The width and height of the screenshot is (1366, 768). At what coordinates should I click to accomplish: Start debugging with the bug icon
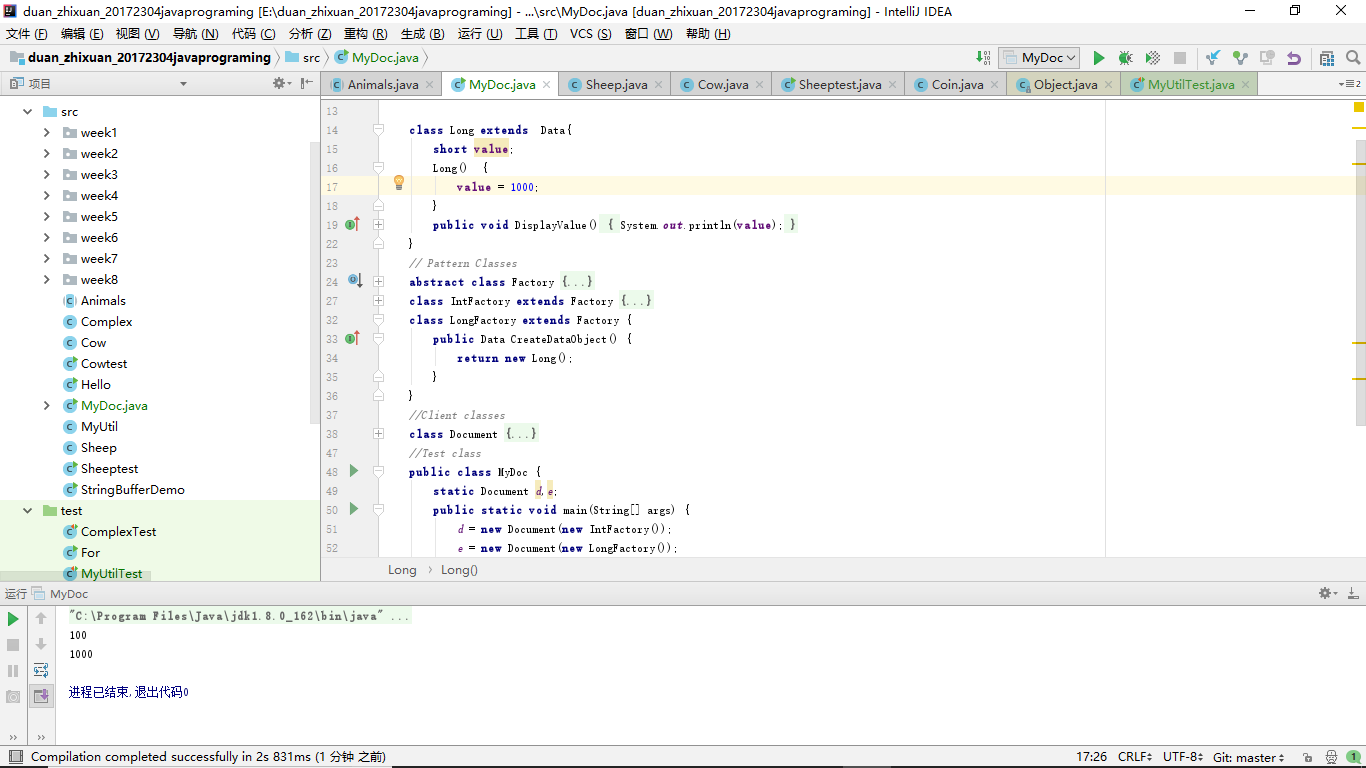click(x=1125, y=58)
